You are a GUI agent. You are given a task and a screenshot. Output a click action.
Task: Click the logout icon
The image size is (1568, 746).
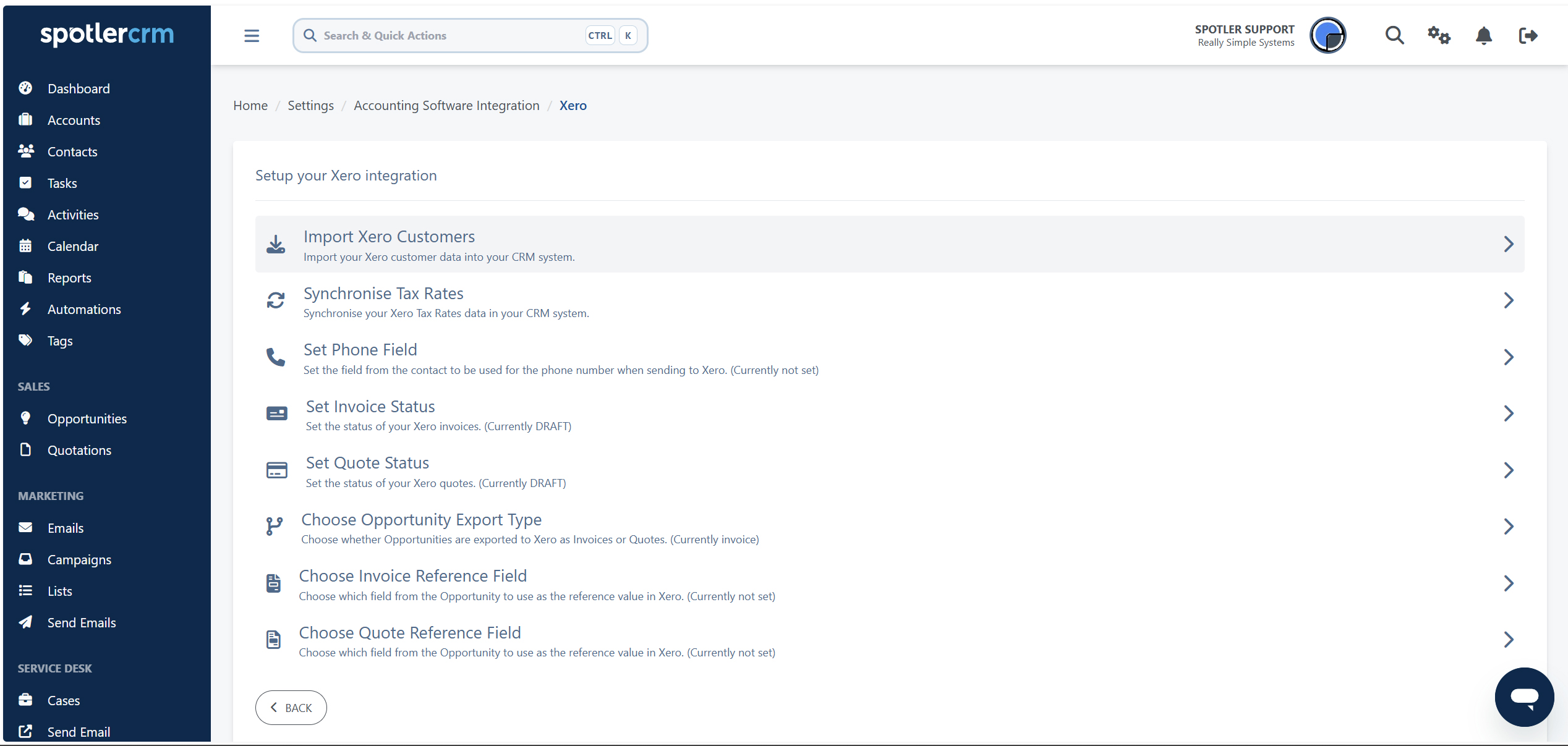1528,35
